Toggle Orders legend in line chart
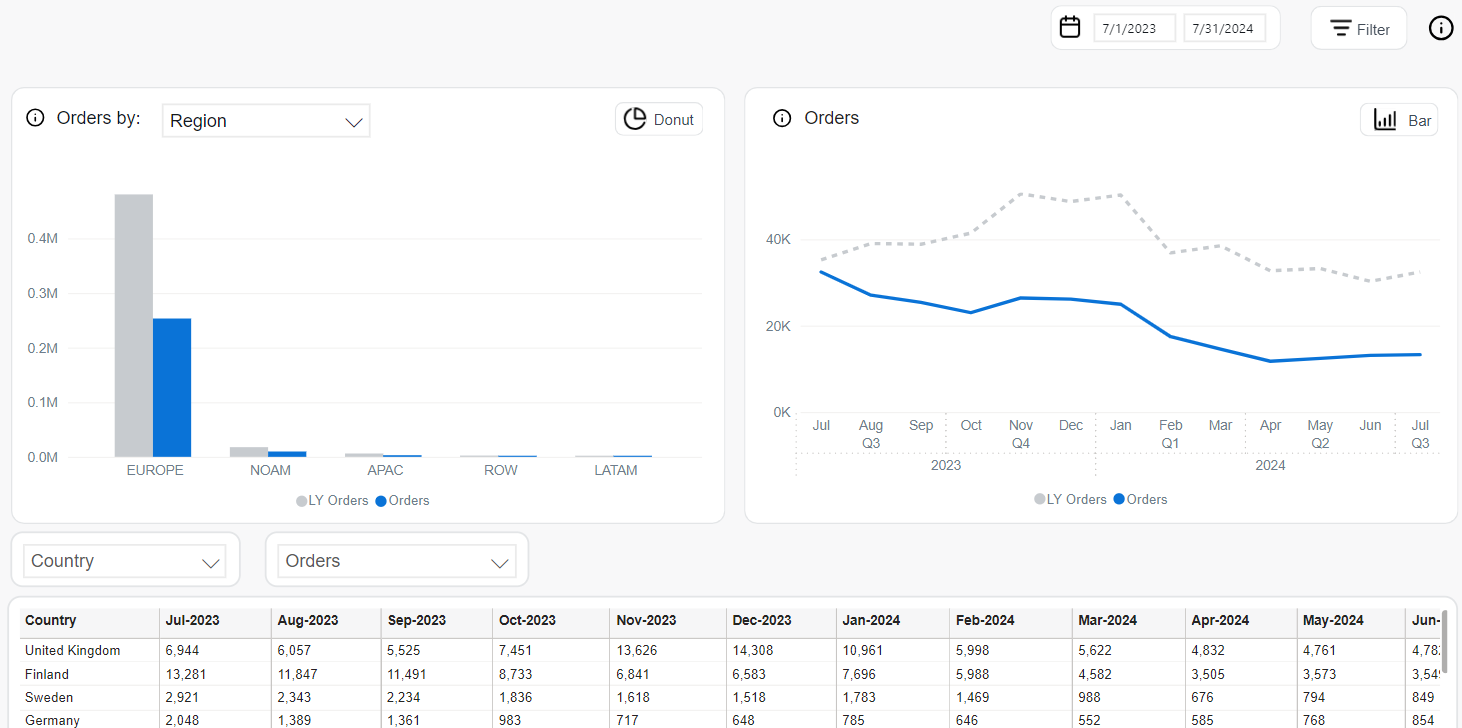The image size is (1462, 728). pyautogui.click(x=1140, y=499)
